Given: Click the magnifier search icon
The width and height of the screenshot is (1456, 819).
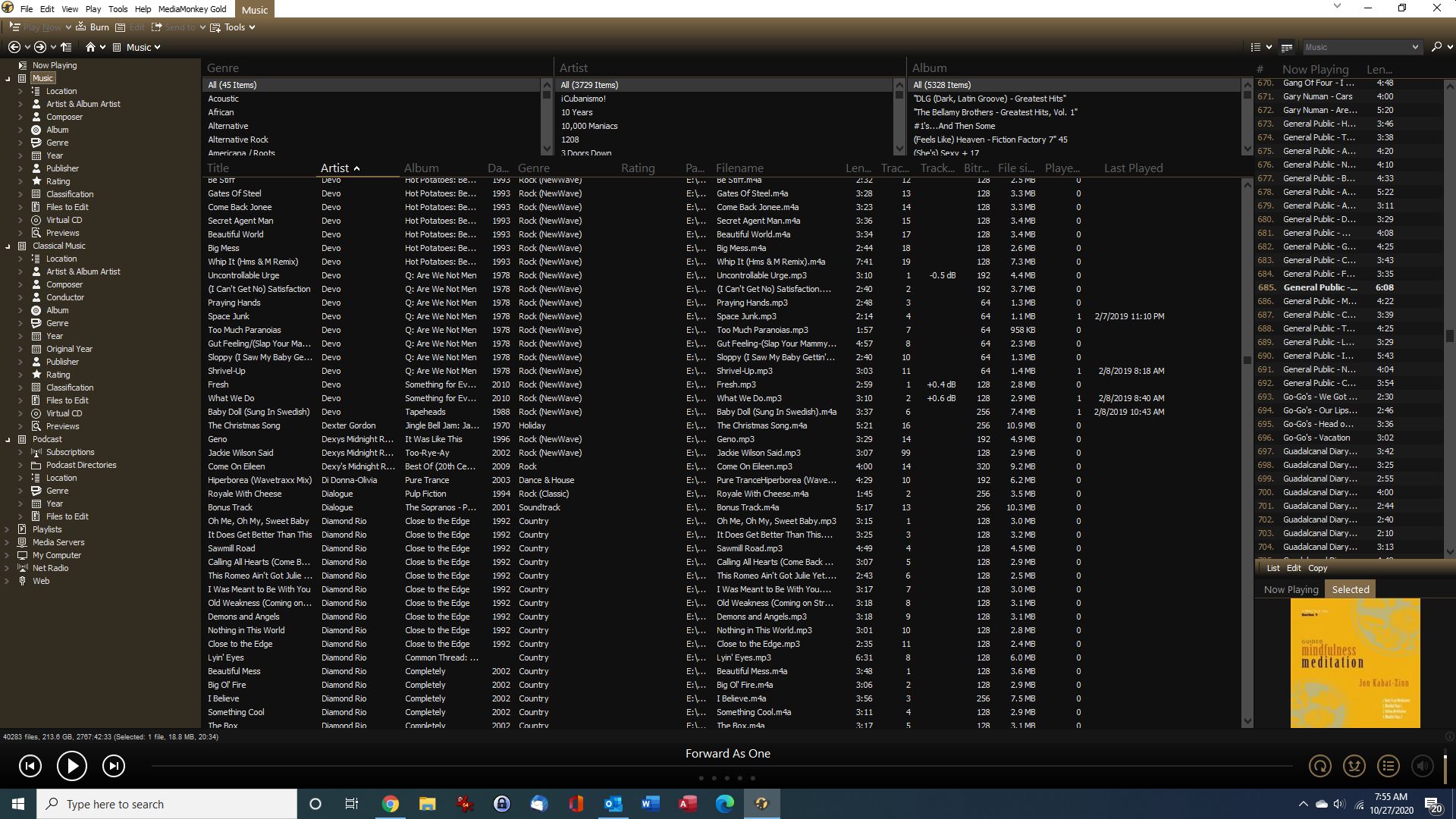Looking at the screenshot, I should (1436, 47).
